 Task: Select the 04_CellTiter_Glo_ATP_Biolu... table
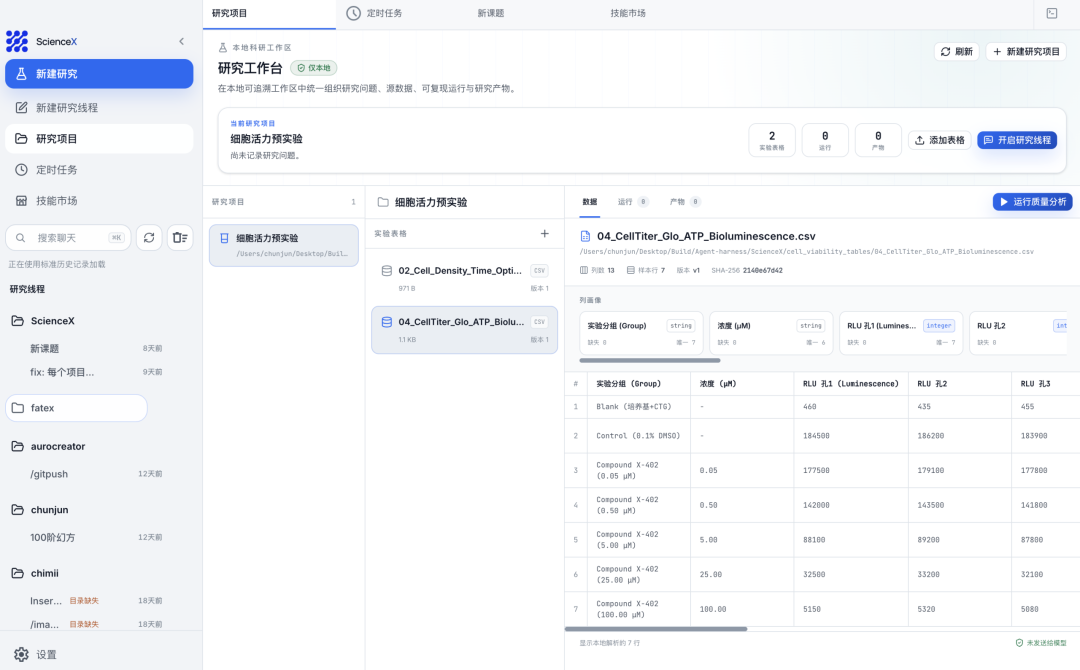465,330
